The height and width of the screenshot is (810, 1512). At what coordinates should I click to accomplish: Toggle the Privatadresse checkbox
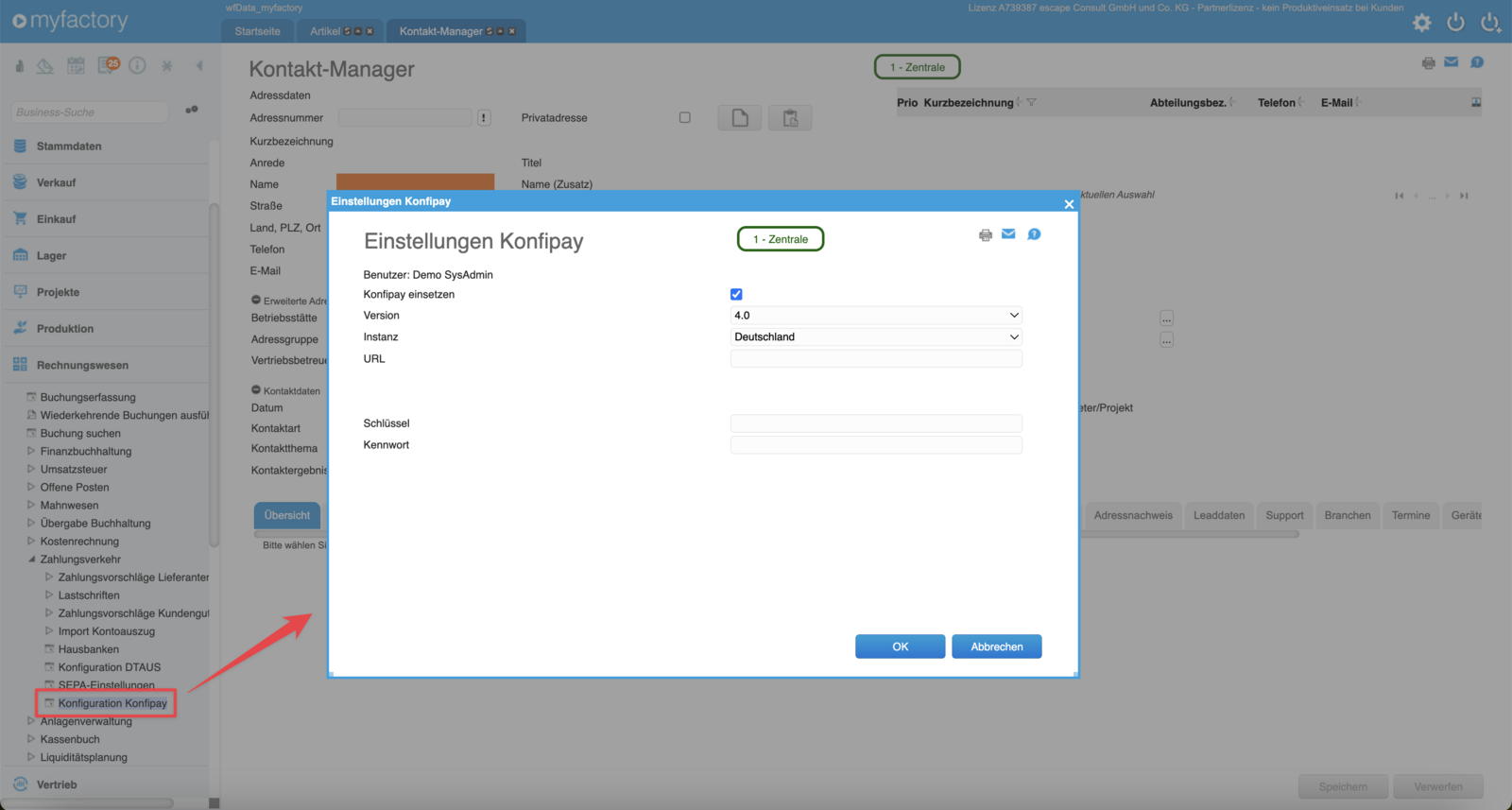click(x=684, y=118)
